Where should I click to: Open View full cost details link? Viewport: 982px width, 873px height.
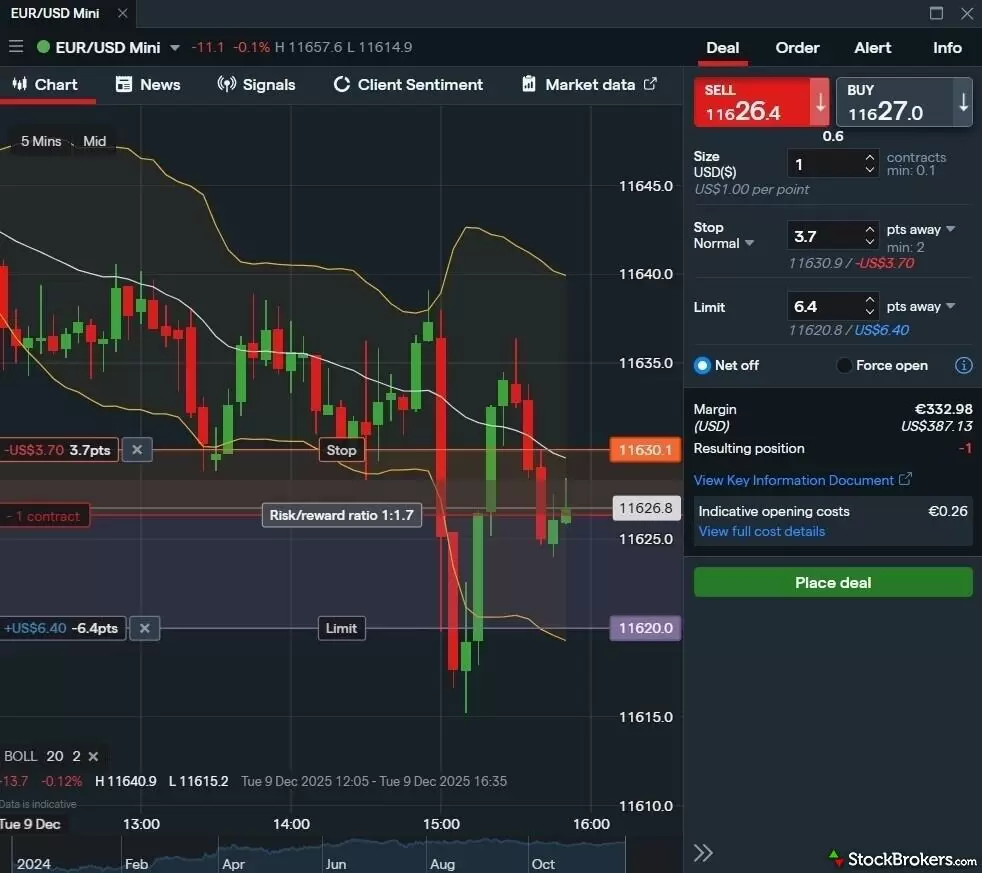point(761,531)
